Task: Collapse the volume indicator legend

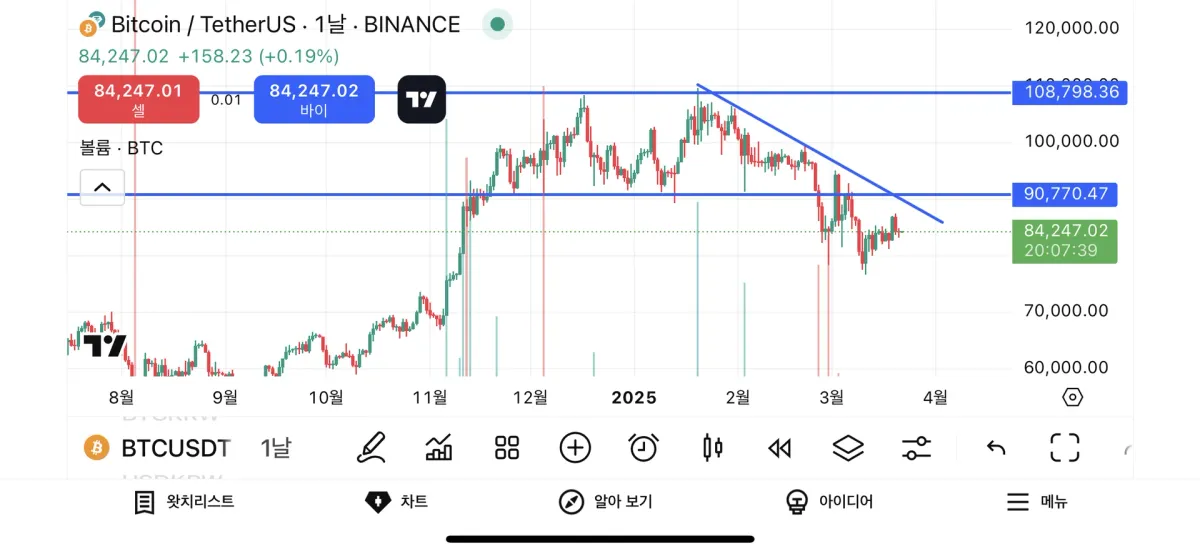Action: pos(102,186)
